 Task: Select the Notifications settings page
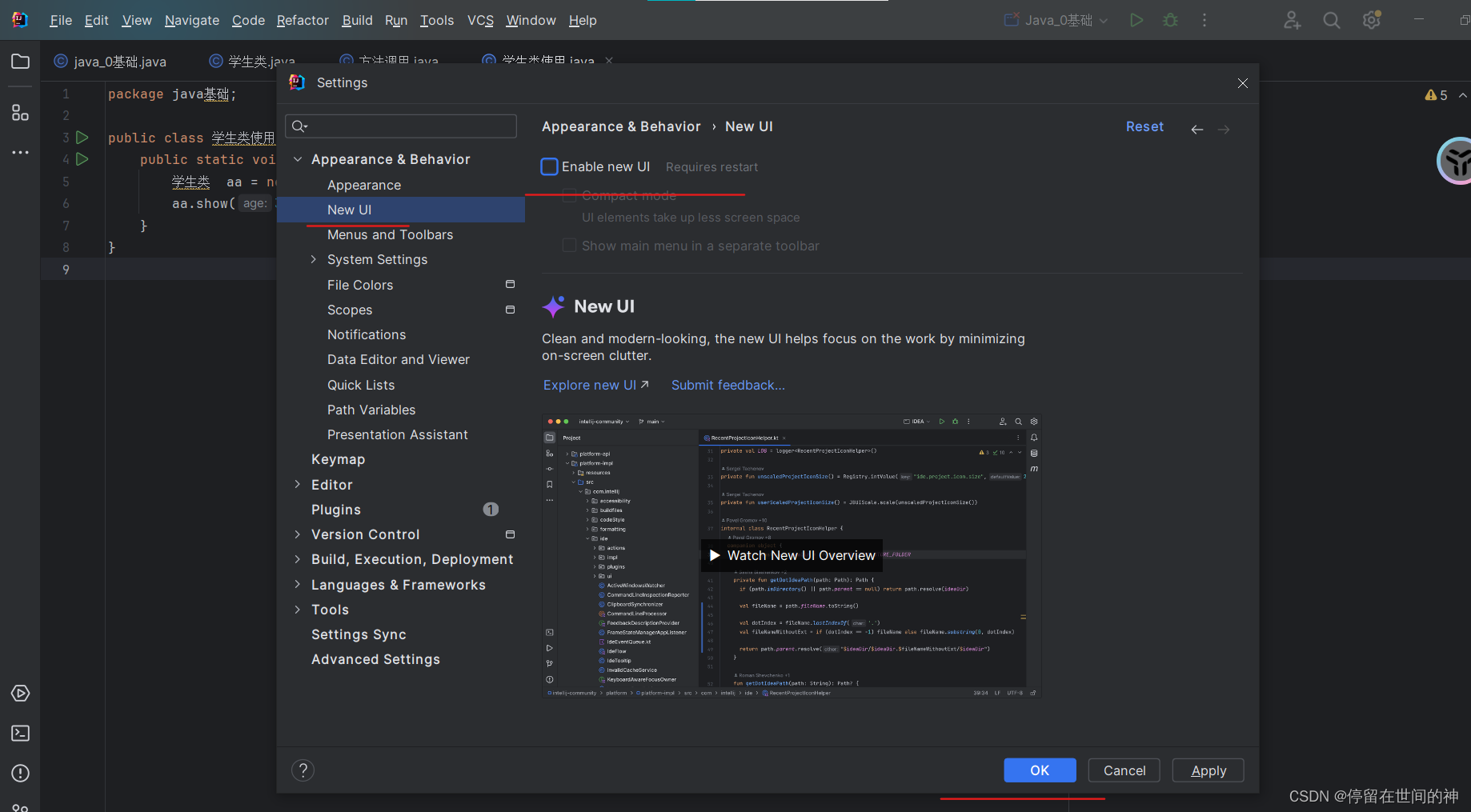click(367, 334)
